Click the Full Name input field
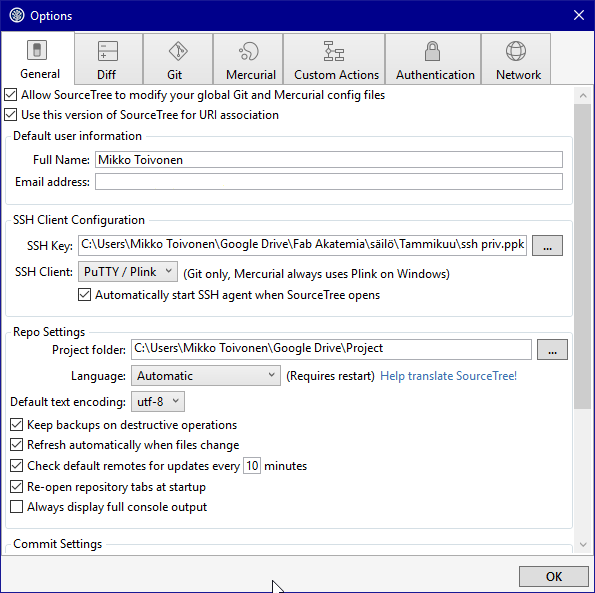 click(x=329, y=160)
